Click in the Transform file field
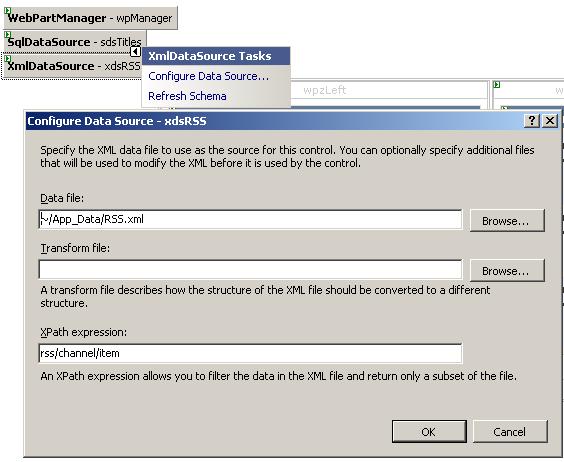Screen dimensions: 564x462 pos(250,269)
